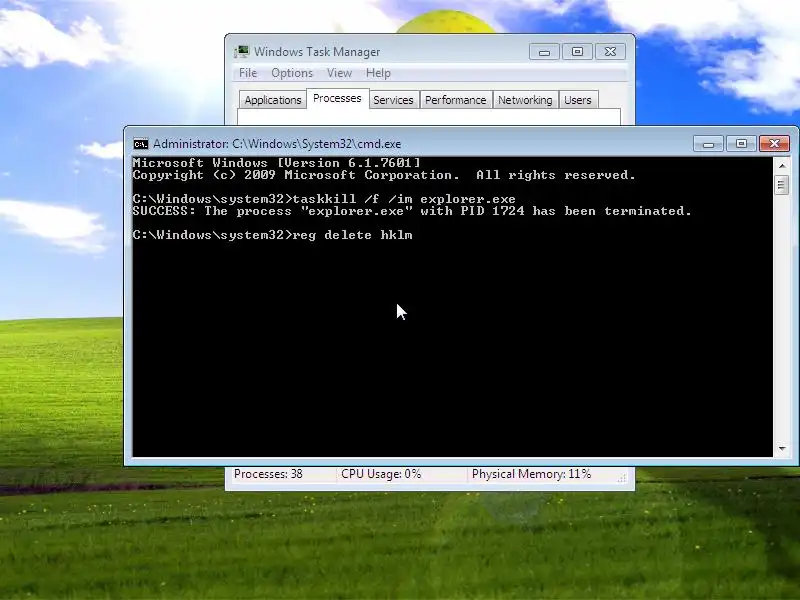The image size is (800, 600).
Task: Maximize the Windows Task Manager window
Action: point(577,52)
